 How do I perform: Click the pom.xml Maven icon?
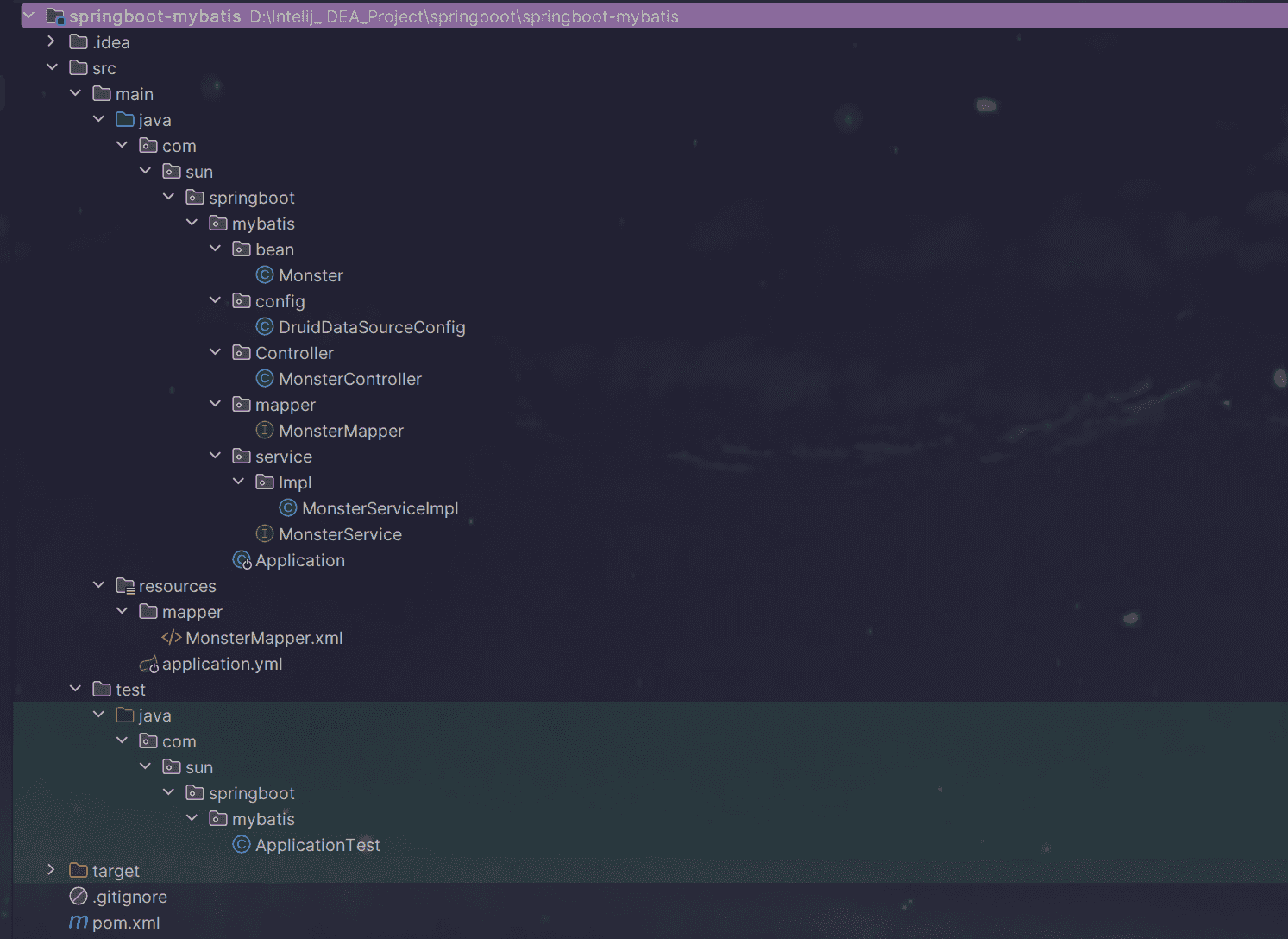(x=79, y=923)
